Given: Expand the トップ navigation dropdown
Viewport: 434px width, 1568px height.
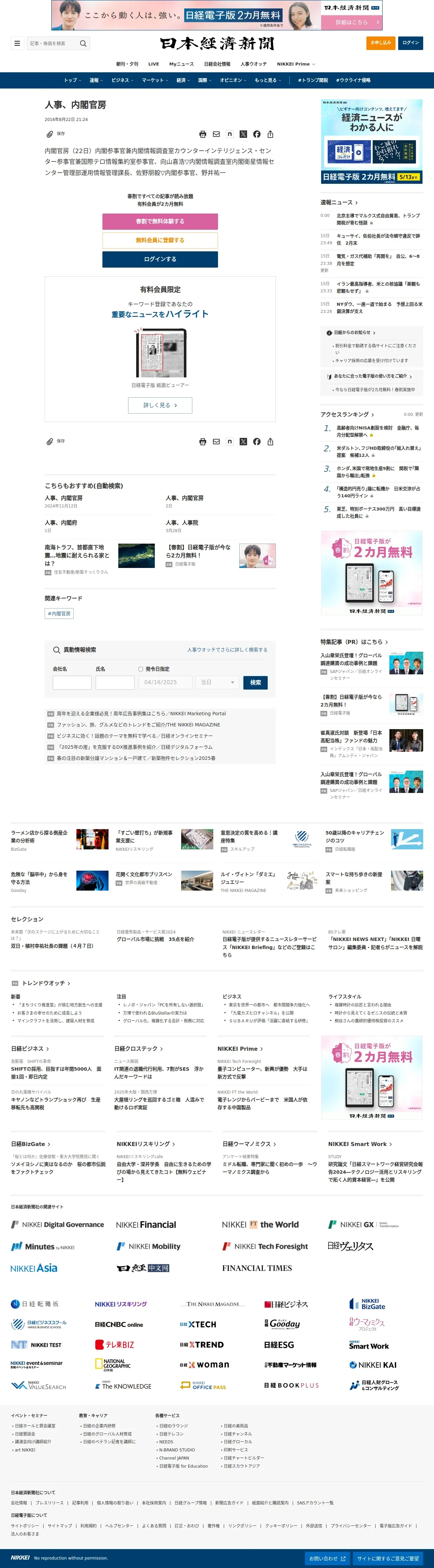Looking at the screenshot, I should [x=72, y=80].
